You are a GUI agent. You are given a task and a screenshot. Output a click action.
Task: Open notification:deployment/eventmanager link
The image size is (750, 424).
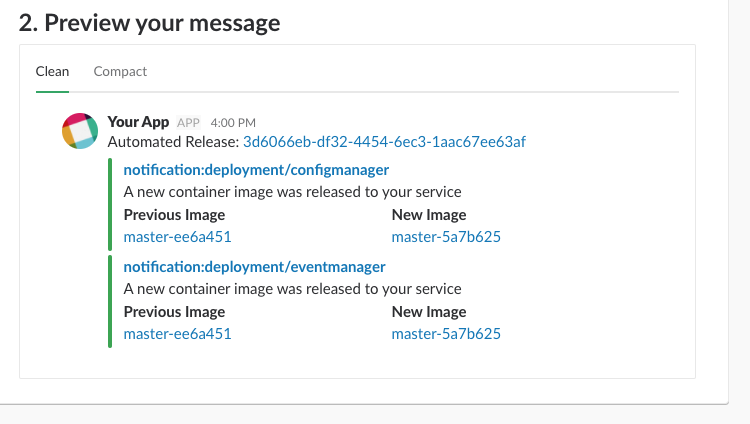[x=254, y=267]
